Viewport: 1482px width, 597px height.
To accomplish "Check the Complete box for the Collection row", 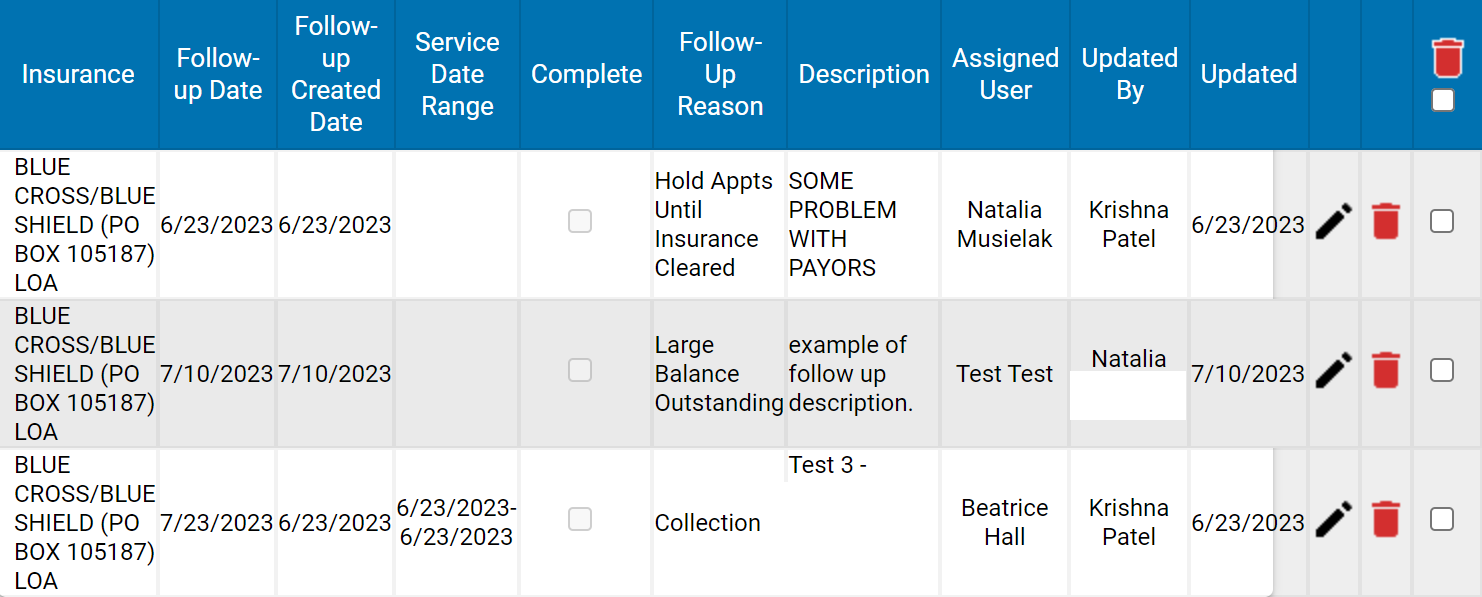I will pos(580,519).
